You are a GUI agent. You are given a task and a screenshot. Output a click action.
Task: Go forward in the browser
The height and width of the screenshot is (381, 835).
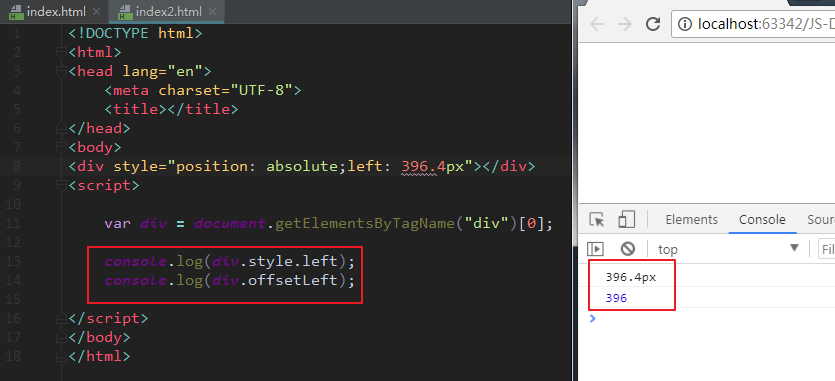[624, 24]
